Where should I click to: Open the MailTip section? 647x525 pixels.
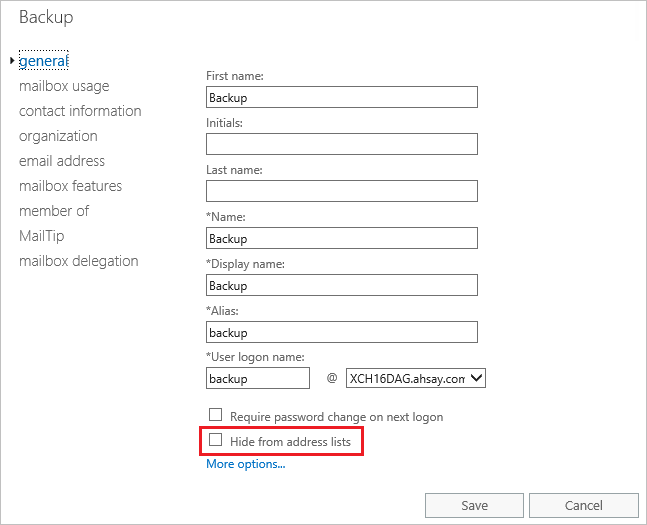pyautogui.click(x=42, y=236)
